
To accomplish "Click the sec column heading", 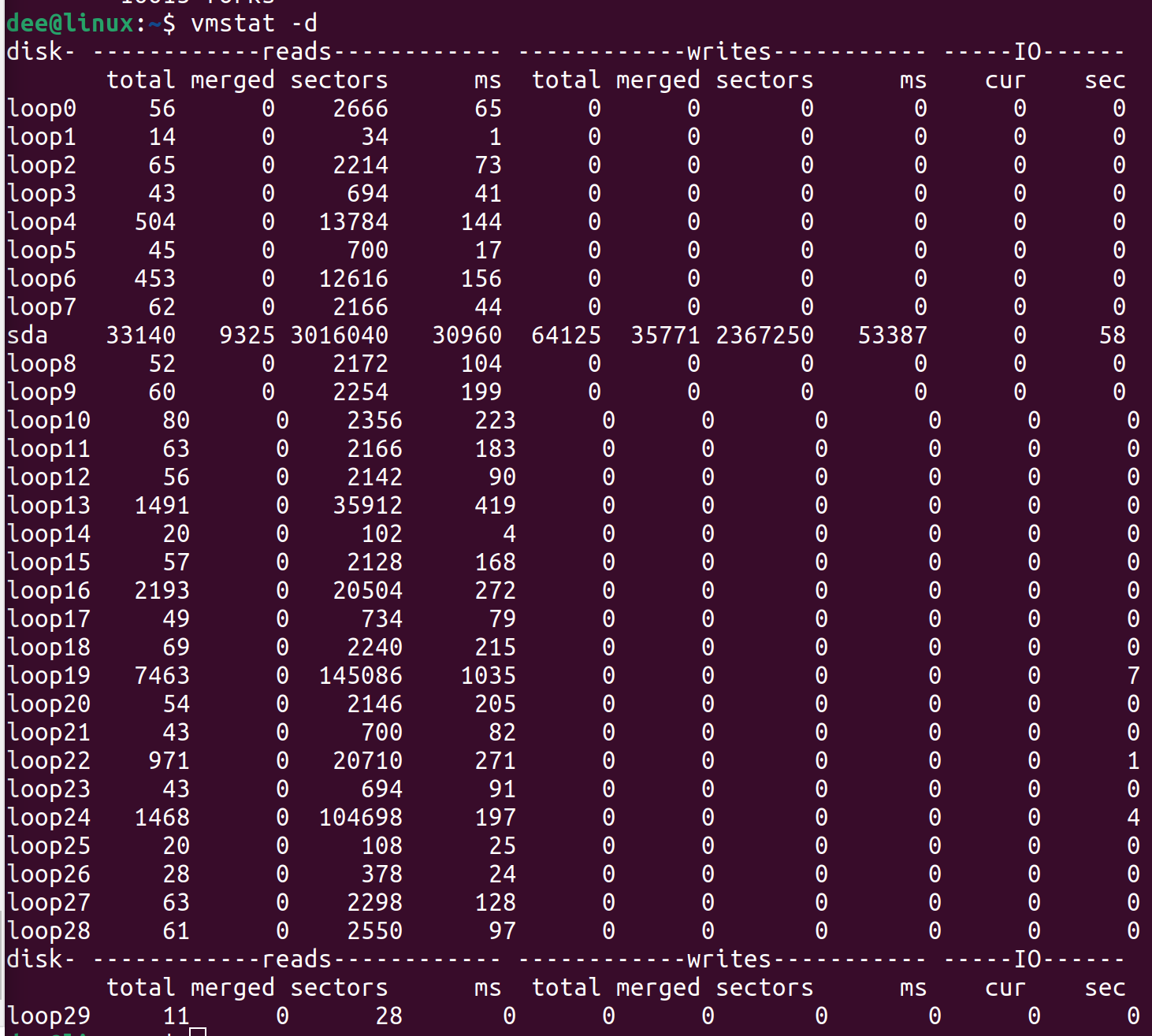I will coord(1104,79).
